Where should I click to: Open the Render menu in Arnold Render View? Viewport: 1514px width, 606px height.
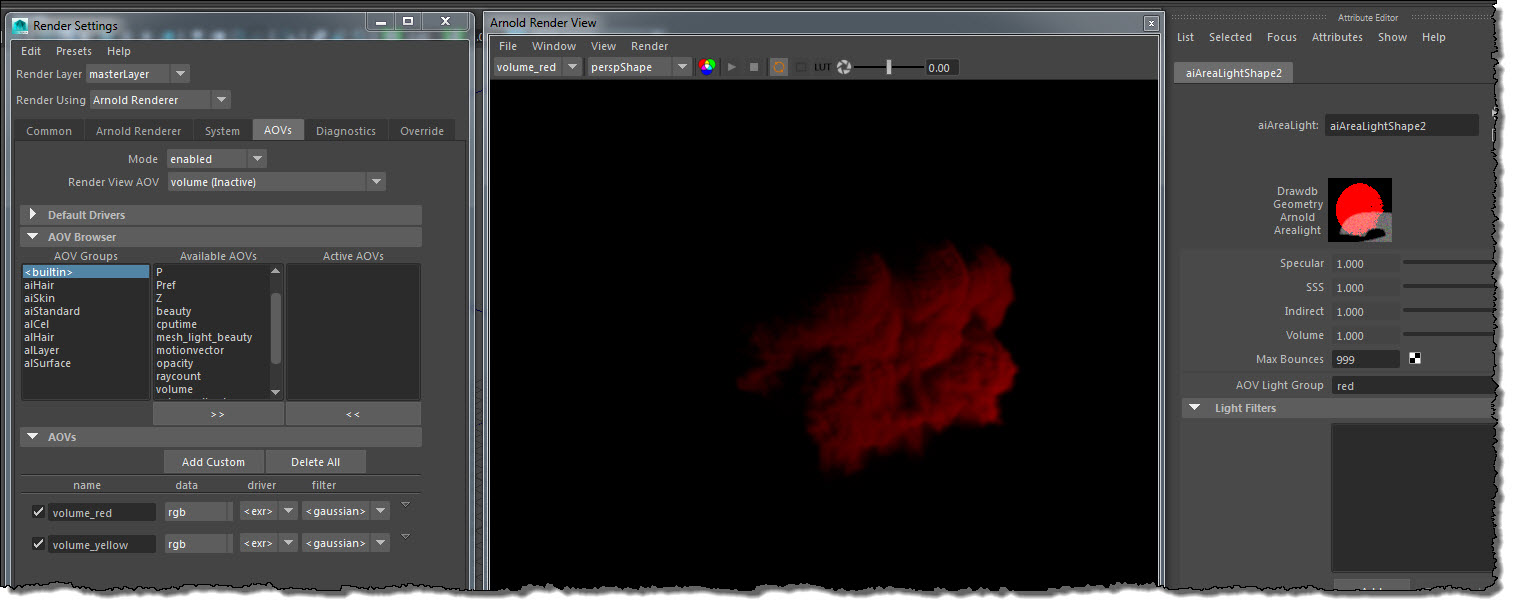649,46
